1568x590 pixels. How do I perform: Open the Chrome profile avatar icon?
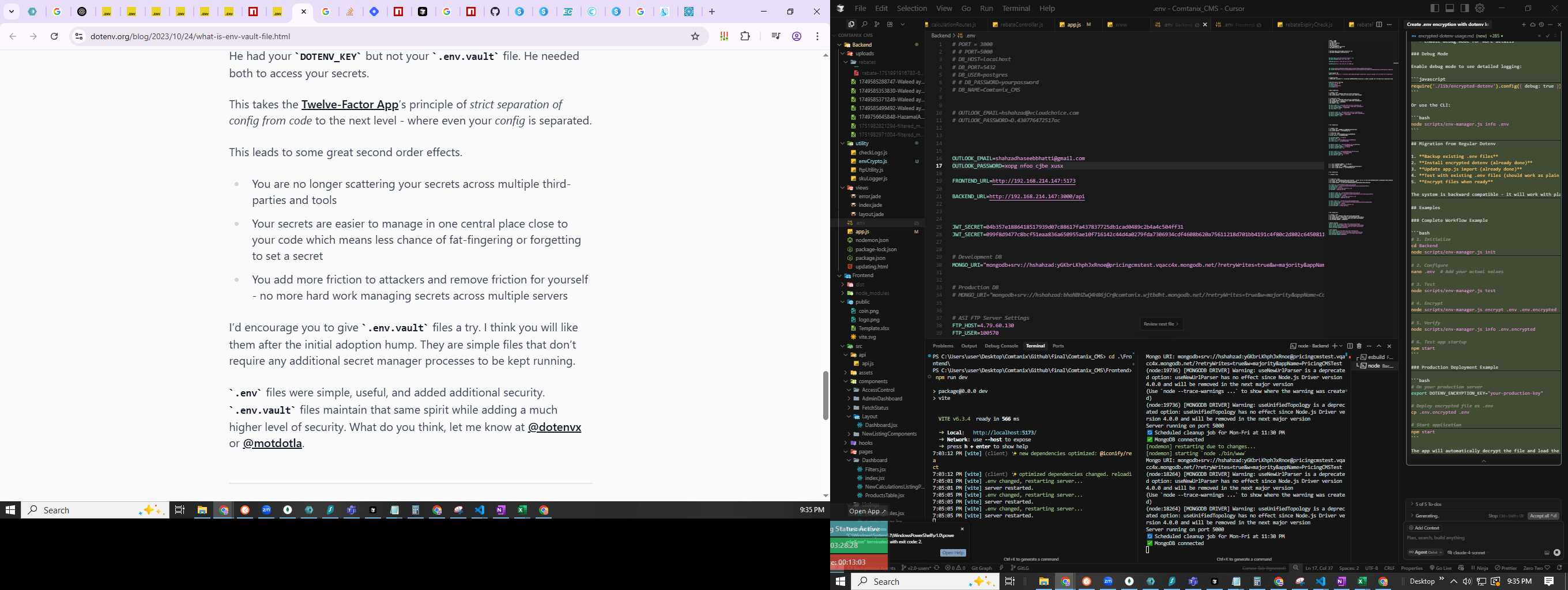(x=796, y=36)
